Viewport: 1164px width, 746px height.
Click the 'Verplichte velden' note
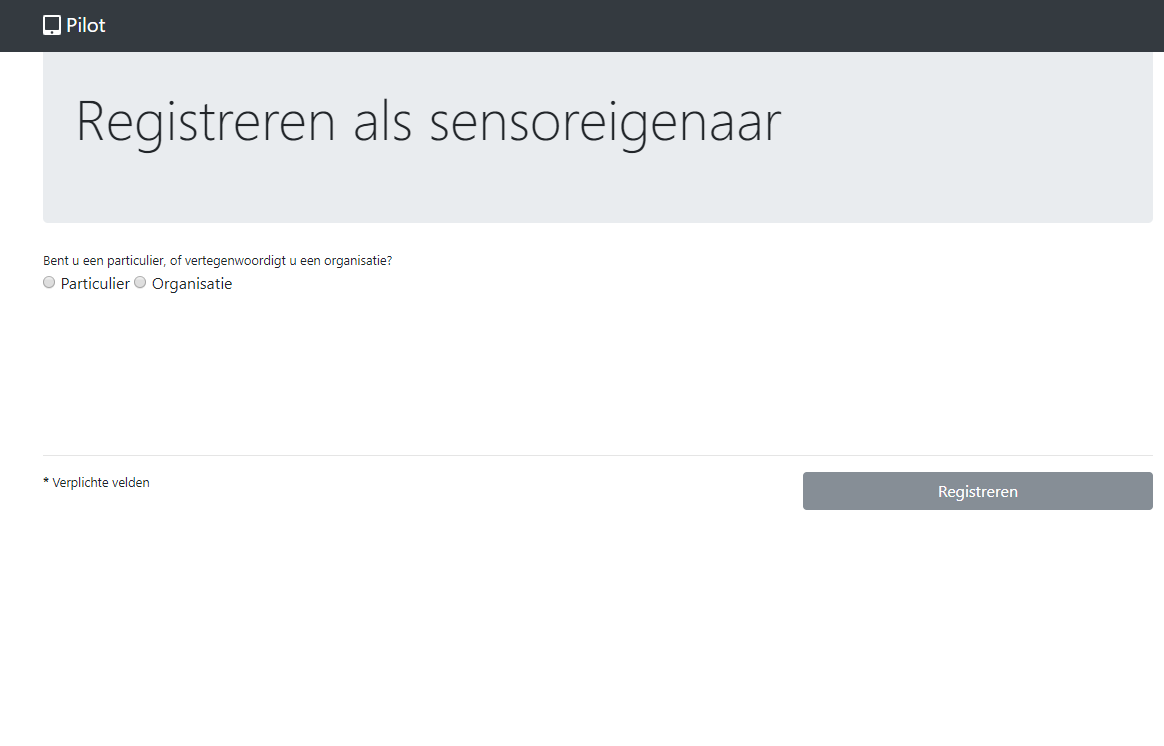click(100, 483)
